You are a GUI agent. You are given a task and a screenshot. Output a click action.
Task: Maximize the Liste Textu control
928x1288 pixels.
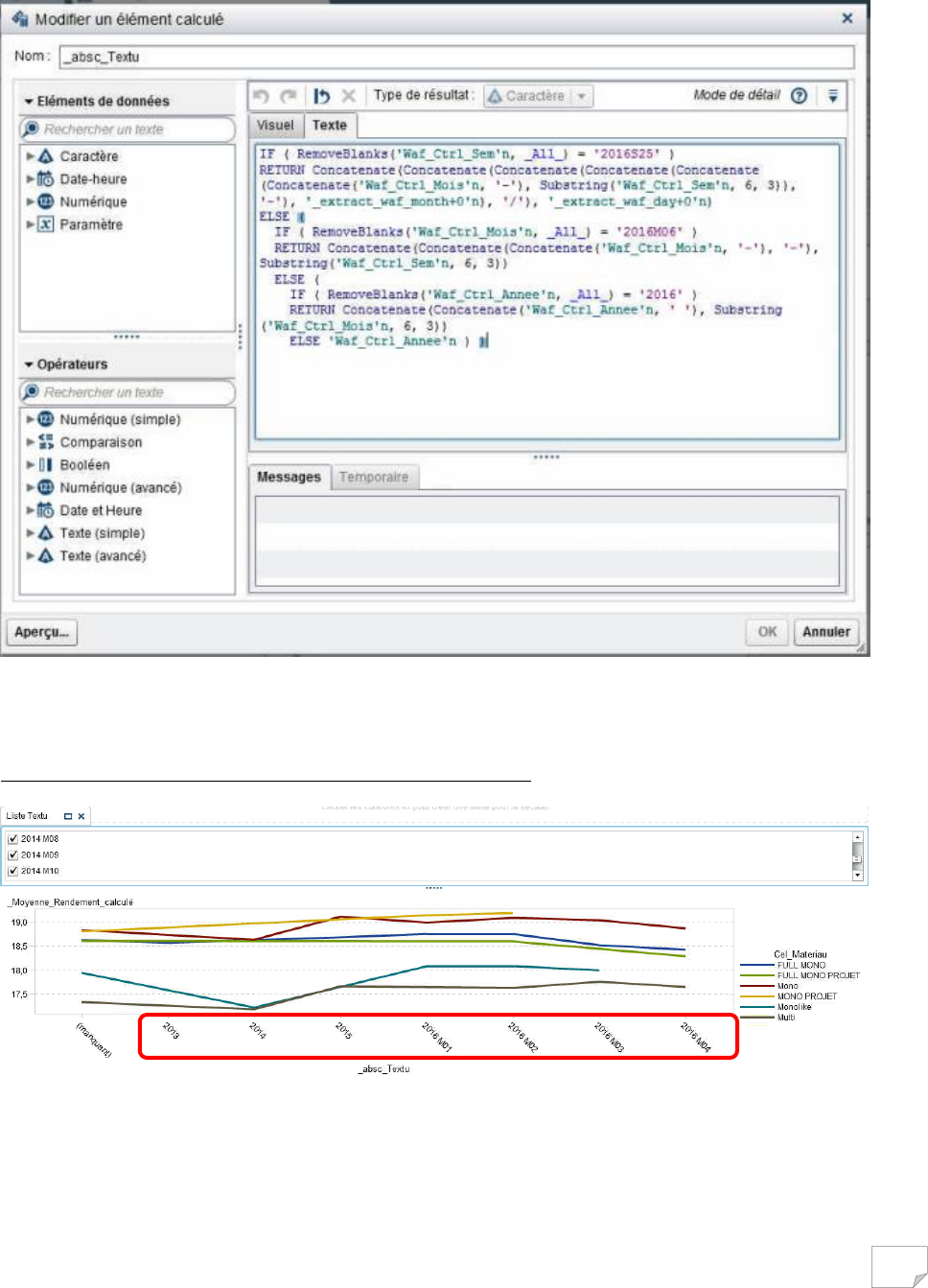[x=68, y=816]
